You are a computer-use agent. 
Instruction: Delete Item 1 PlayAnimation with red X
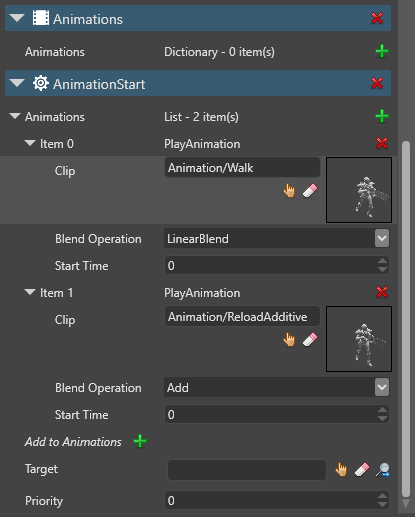(x=382, y=292)
